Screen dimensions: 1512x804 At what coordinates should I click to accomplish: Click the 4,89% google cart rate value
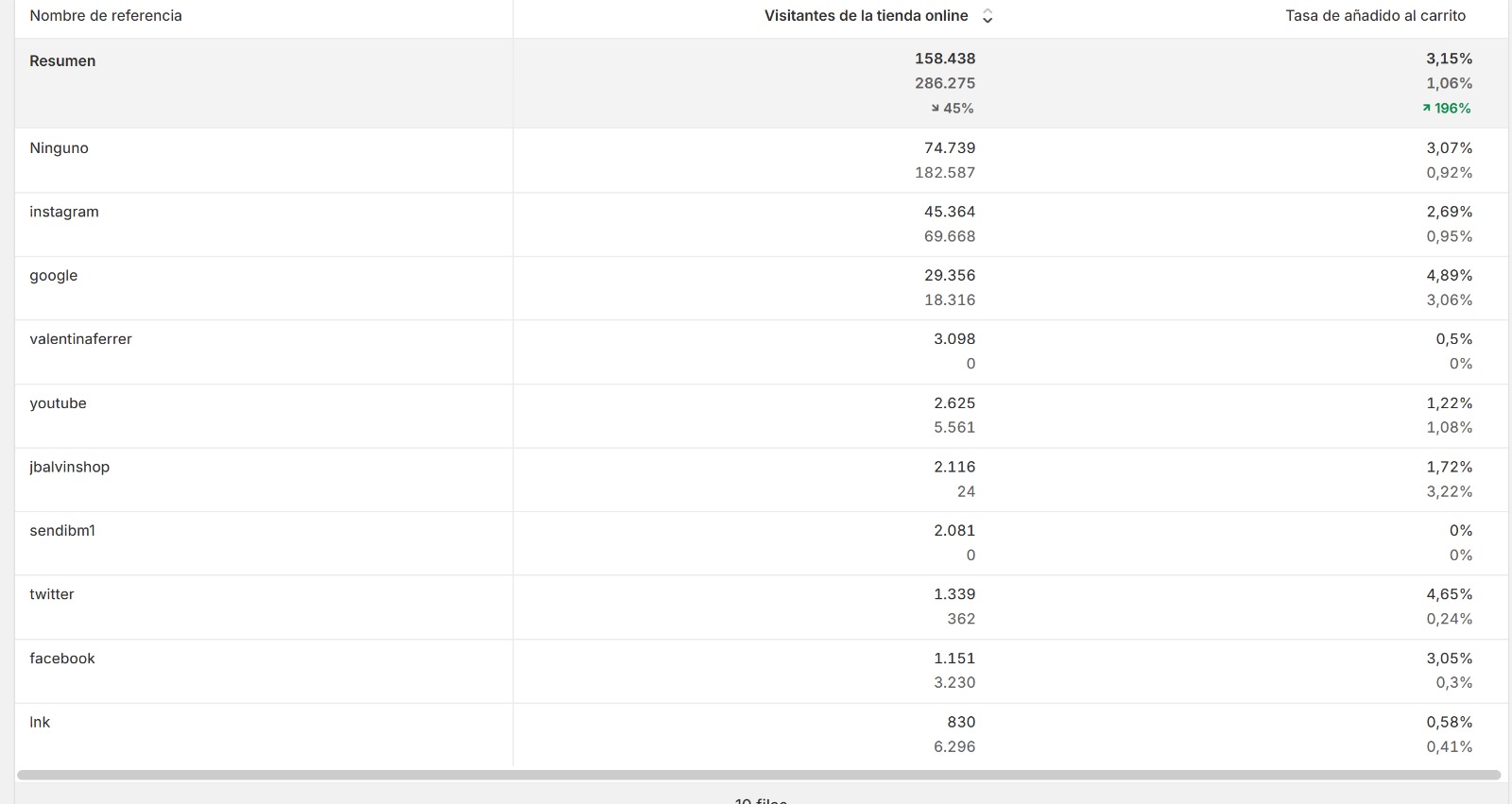1450,276
